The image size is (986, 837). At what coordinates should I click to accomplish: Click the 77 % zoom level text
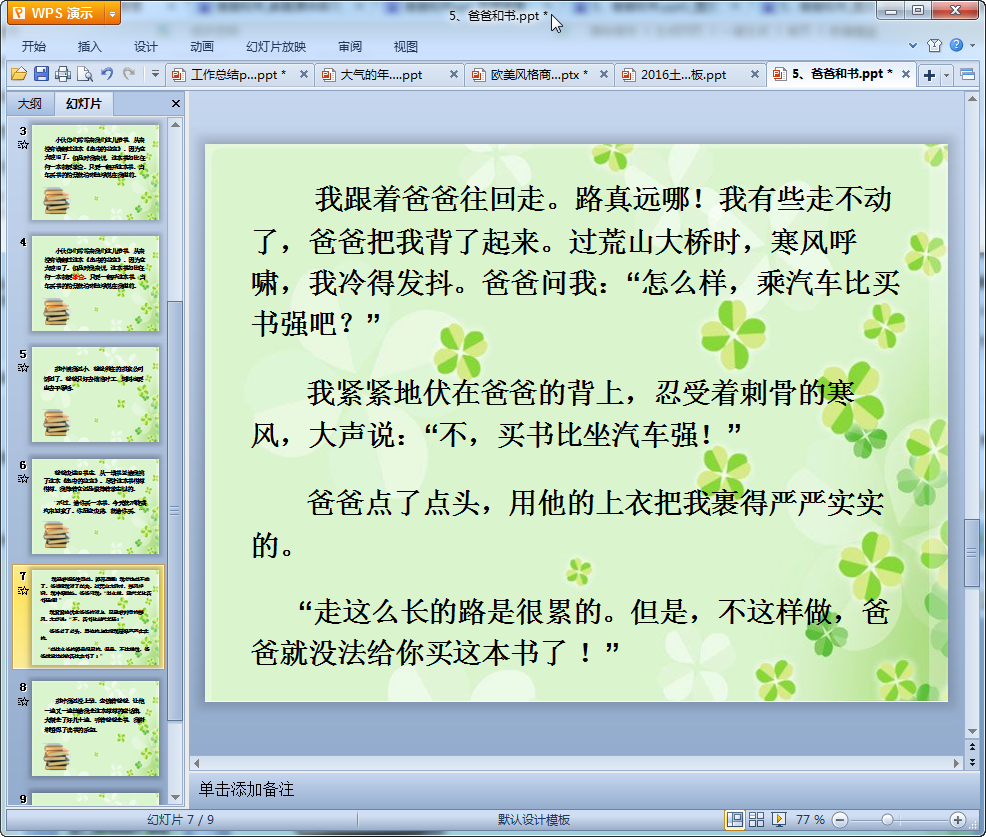tap(810, 819)
